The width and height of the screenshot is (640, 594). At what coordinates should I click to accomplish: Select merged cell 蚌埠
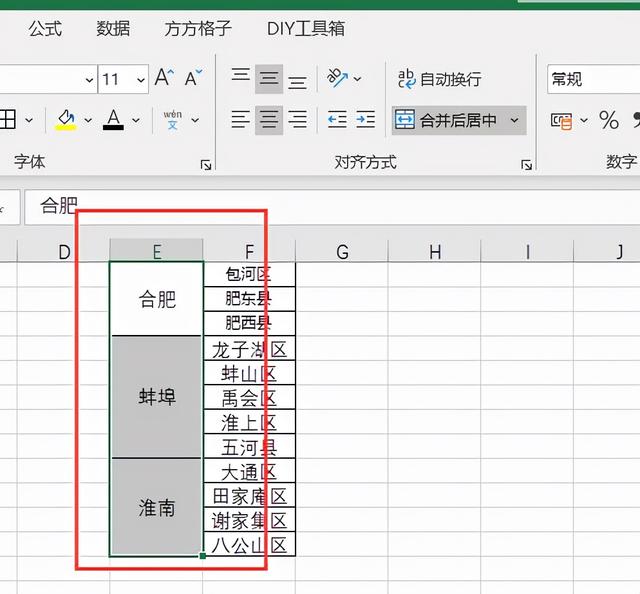[x=157, y=397]
